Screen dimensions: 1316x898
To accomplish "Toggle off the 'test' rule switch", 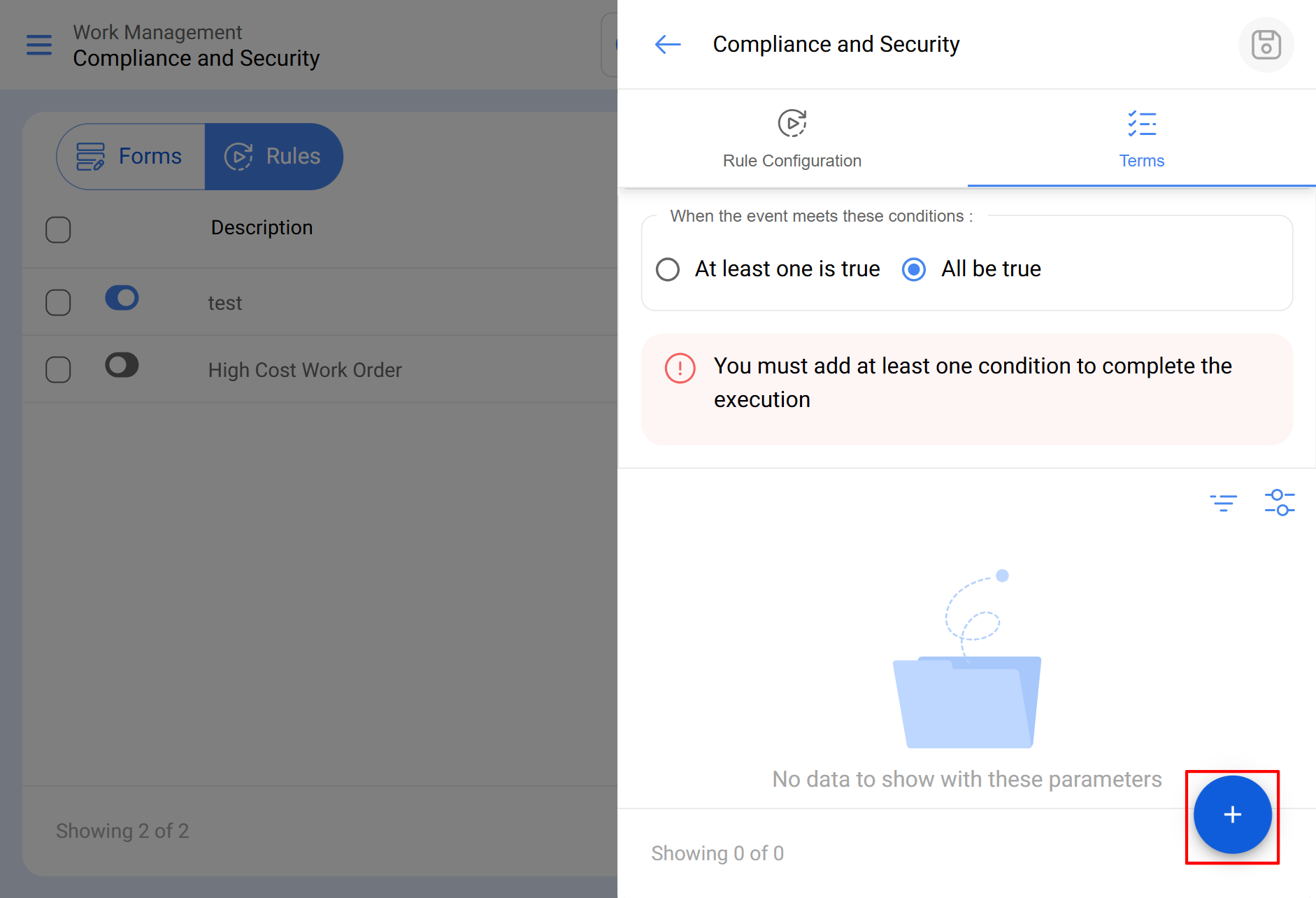I will (122, 298).
